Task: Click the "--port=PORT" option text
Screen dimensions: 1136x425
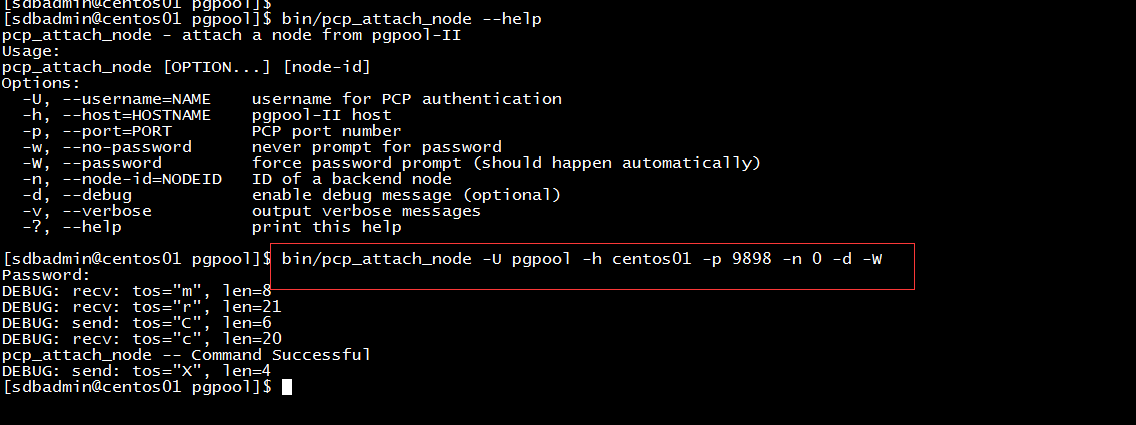Action: (x=116, y=131)
